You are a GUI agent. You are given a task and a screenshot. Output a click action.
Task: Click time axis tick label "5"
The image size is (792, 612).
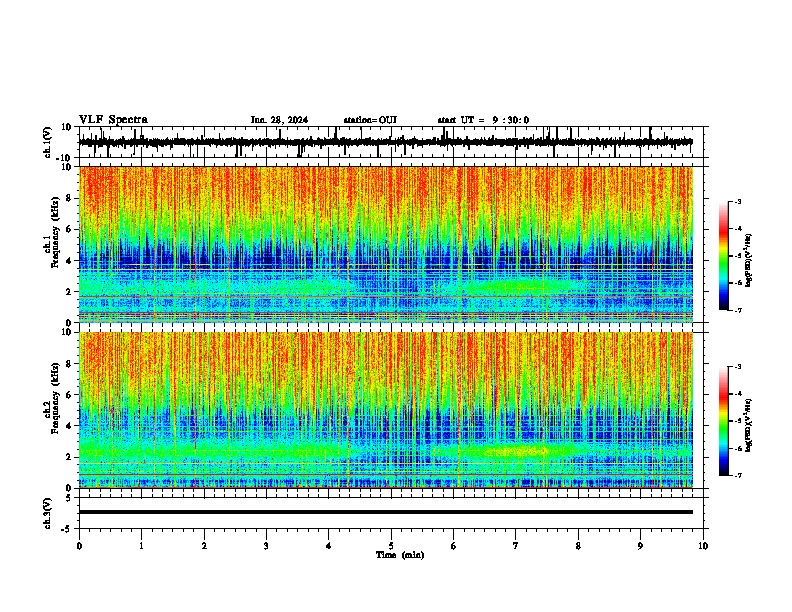[x=391, y=546]
